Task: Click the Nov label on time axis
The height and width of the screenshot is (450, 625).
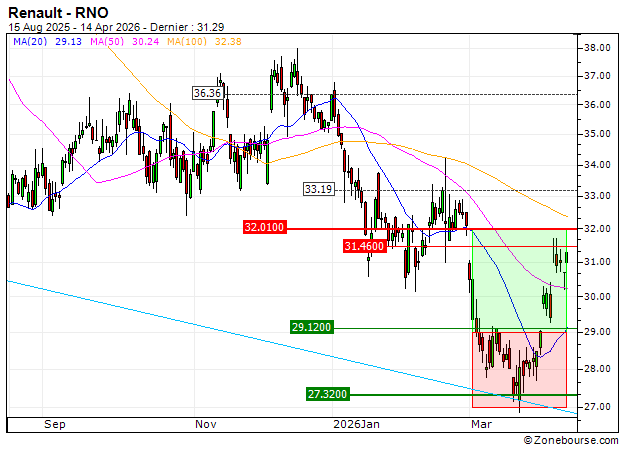Action: pyautogui.click(x=206, y=424)
